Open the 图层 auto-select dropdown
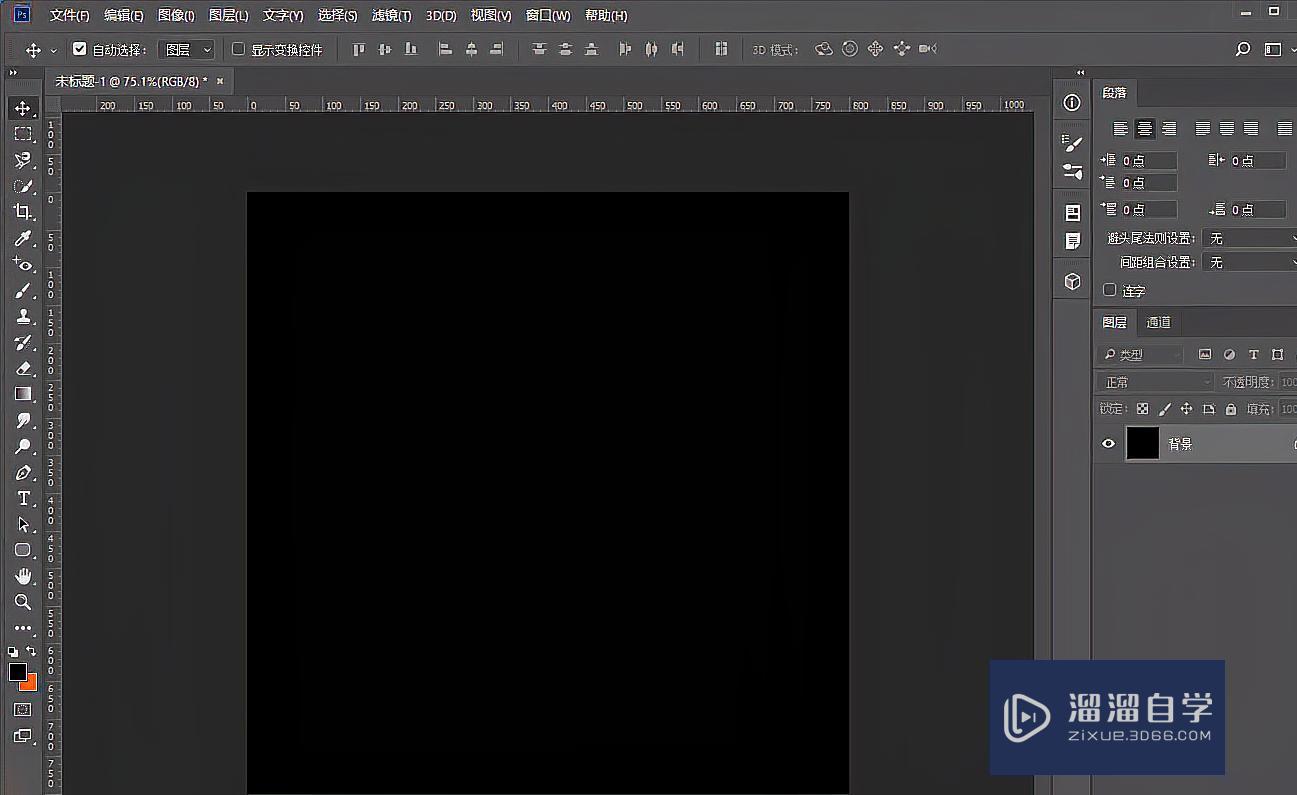Screen dimensions: 1297x795 pyautogui.click(x=186, y=49)
